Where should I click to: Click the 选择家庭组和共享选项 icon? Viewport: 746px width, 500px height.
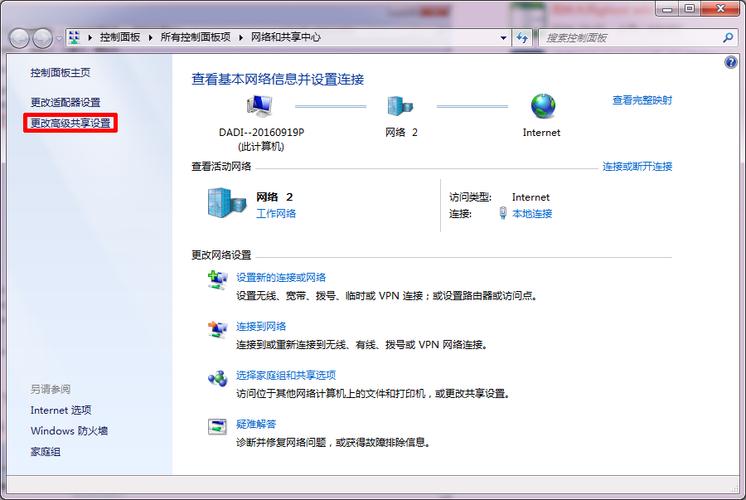218,379
